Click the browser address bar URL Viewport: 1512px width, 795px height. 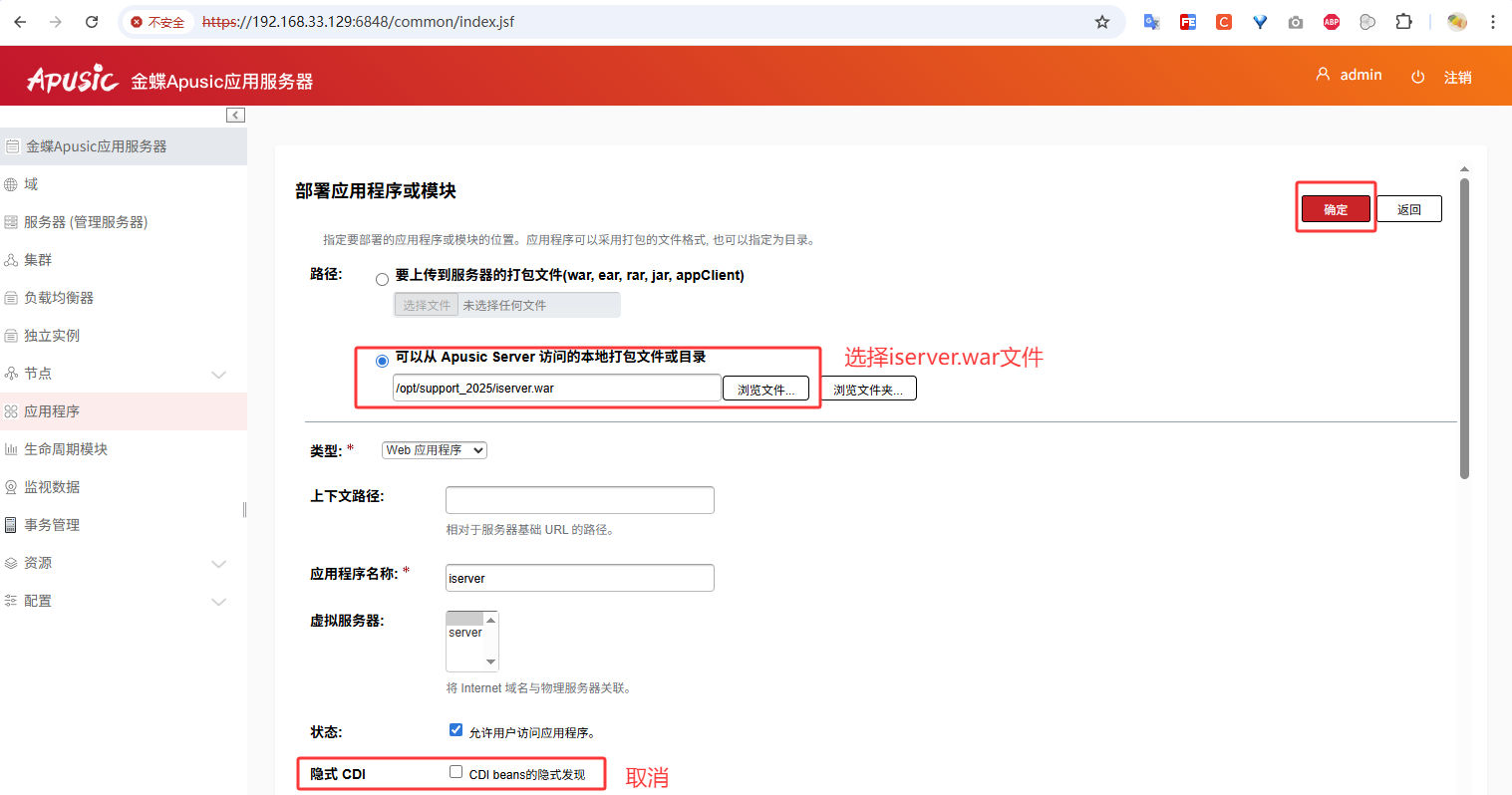tap(358, 22)
